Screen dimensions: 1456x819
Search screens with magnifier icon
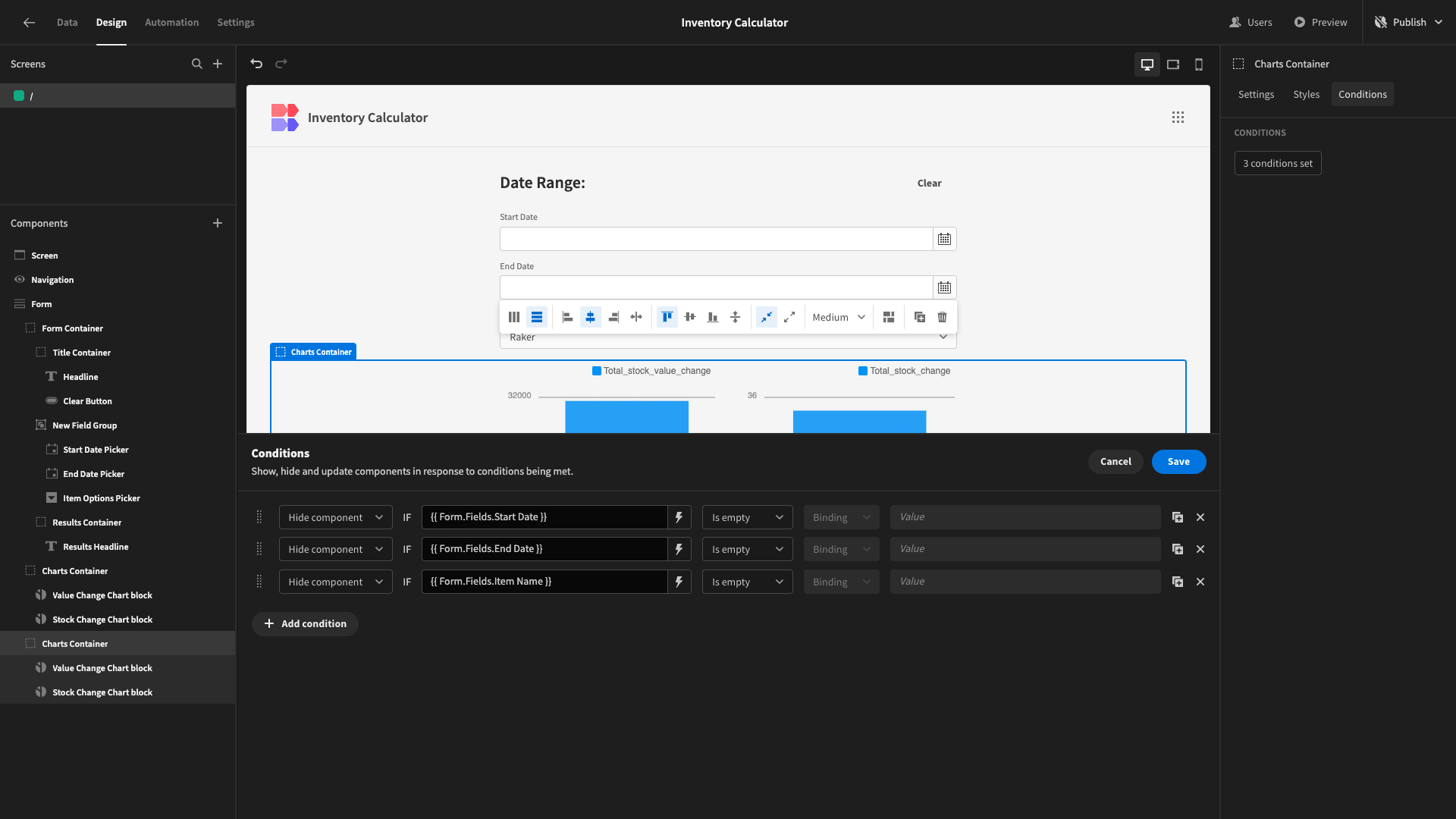tap(197, 64)
